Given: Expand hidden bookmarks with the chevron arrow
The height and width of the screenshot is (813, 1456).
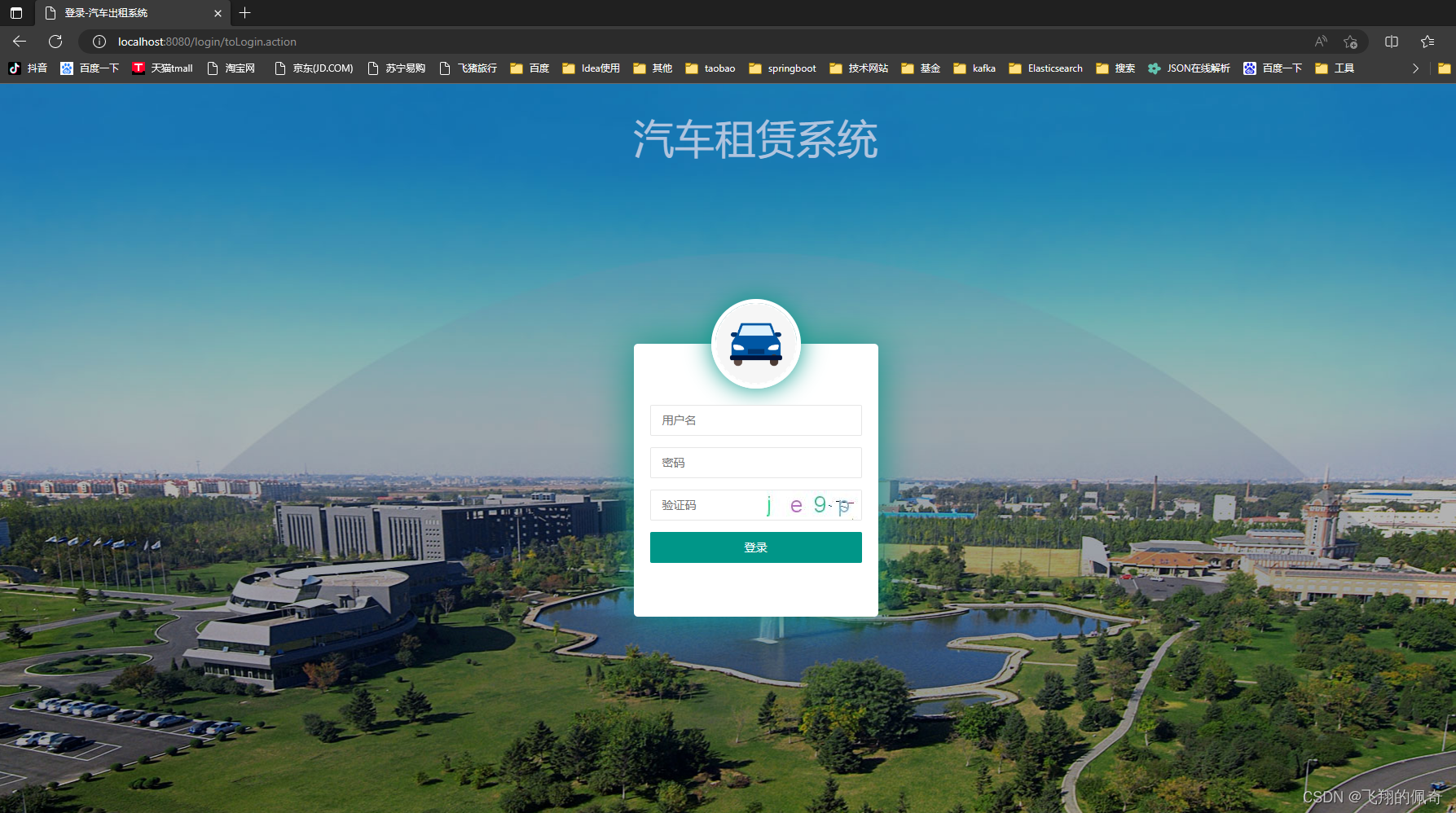Looking at the screenshot, I should coord(1415,68).
